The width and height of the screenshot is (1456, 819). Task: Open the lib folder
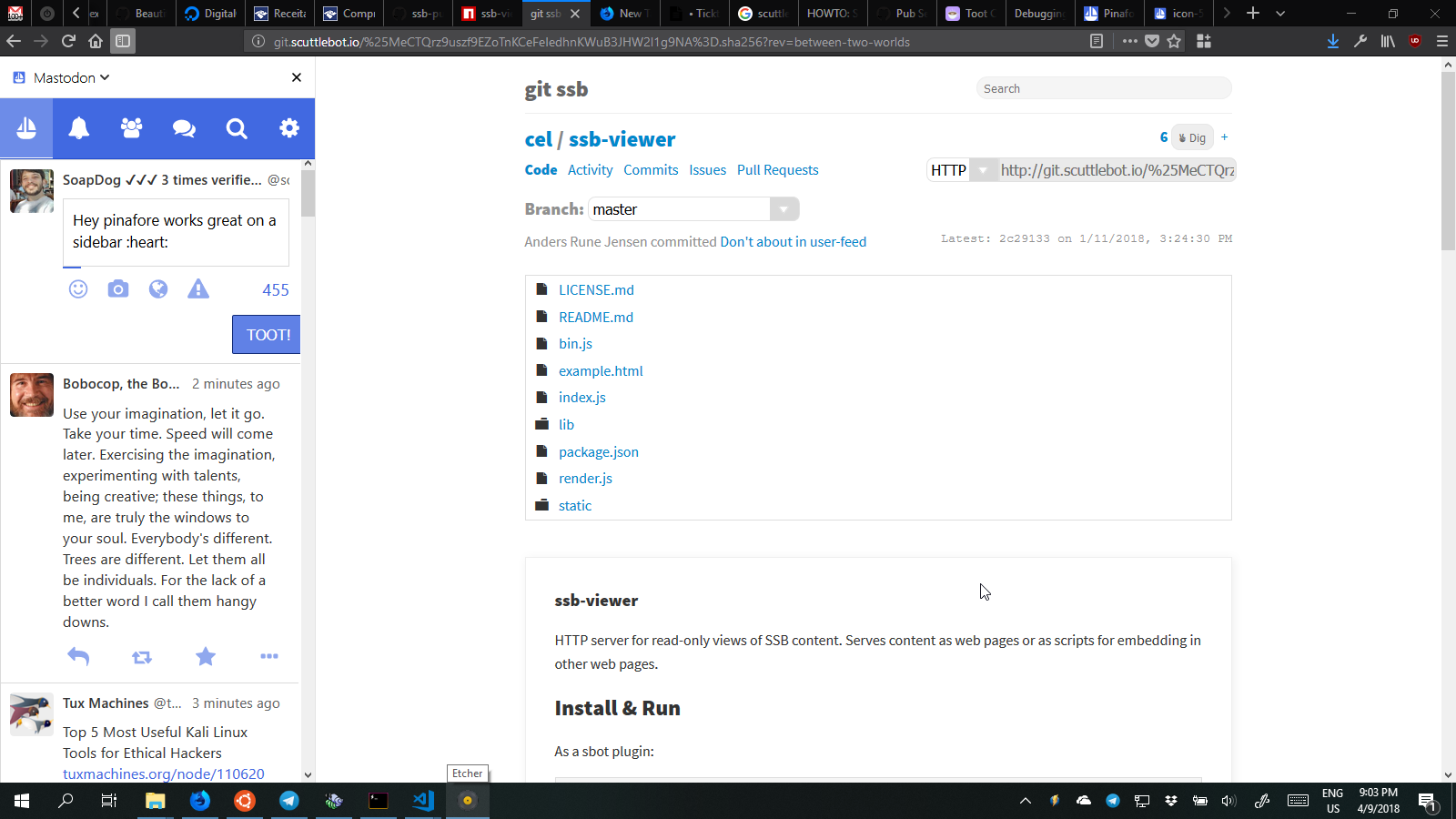[566, 425]
